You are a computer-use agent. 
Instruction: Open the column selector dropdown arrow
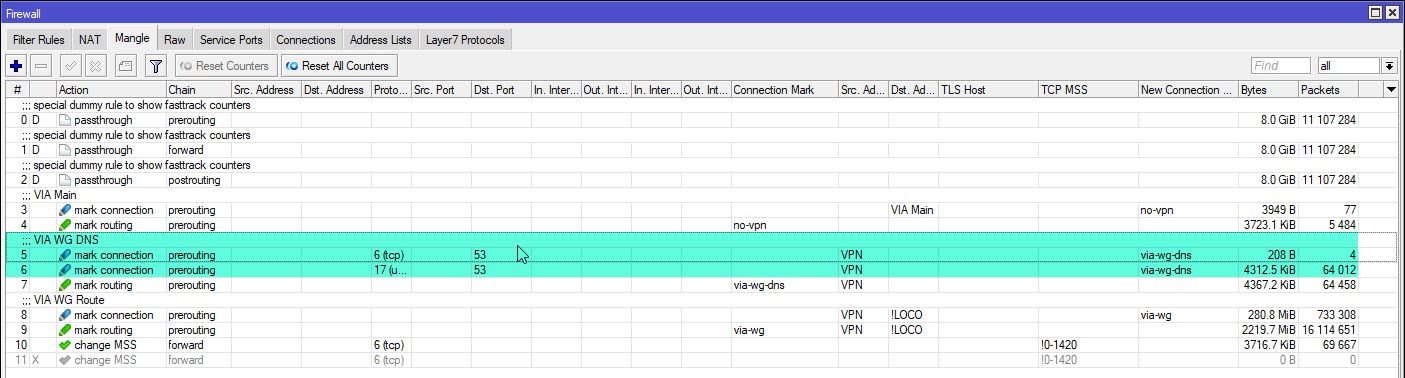(x=1391, y=90)
